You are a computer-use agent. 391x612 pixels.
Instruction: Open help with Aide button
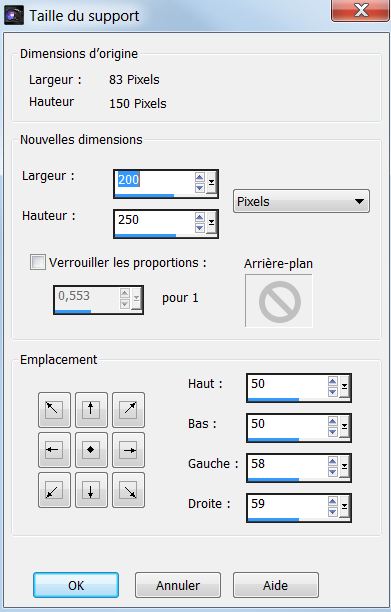(275, 585)
